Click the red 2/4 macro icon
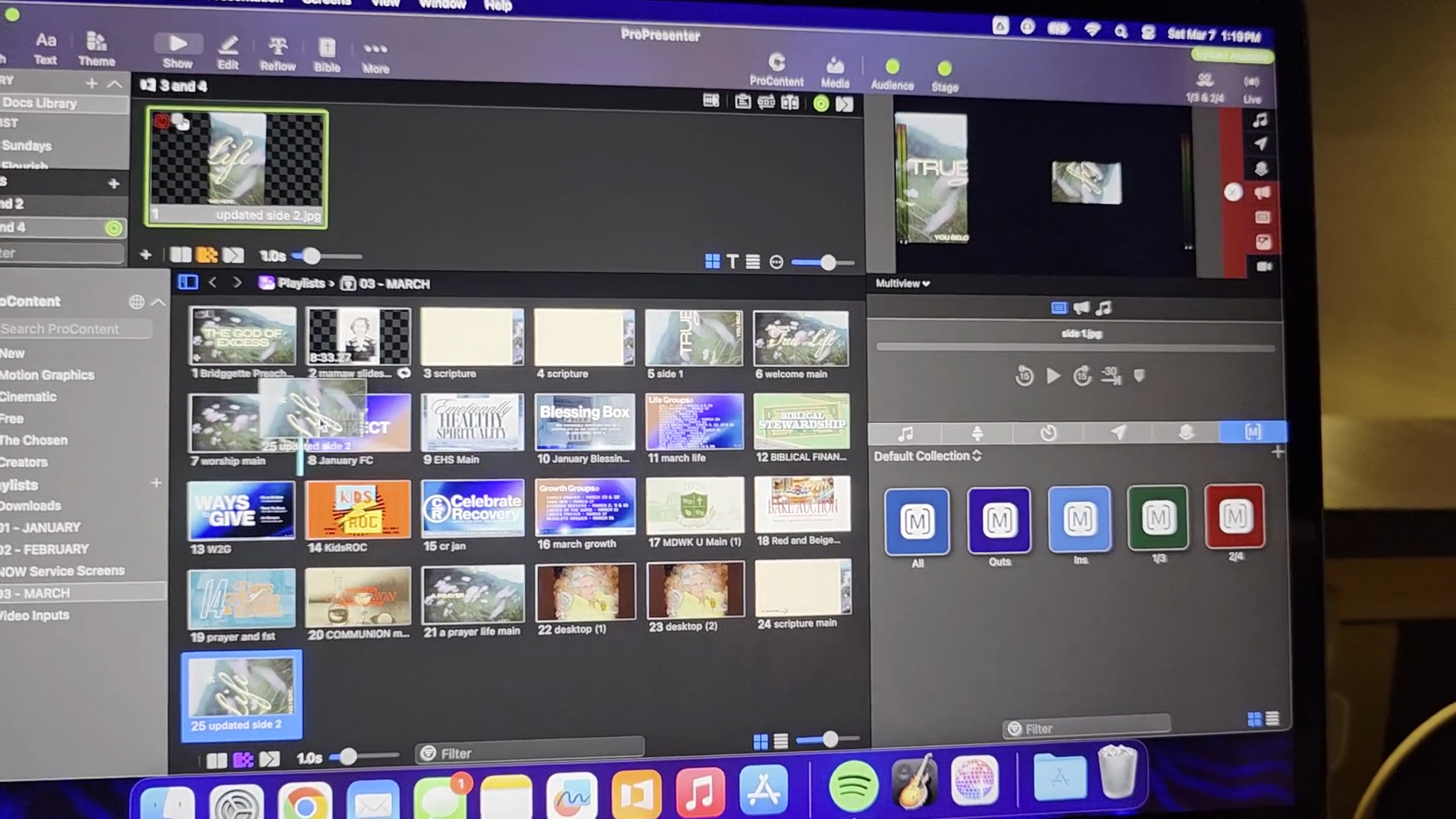The image size is (1456, 819). pyautogui.click(x=1234, y=516)
